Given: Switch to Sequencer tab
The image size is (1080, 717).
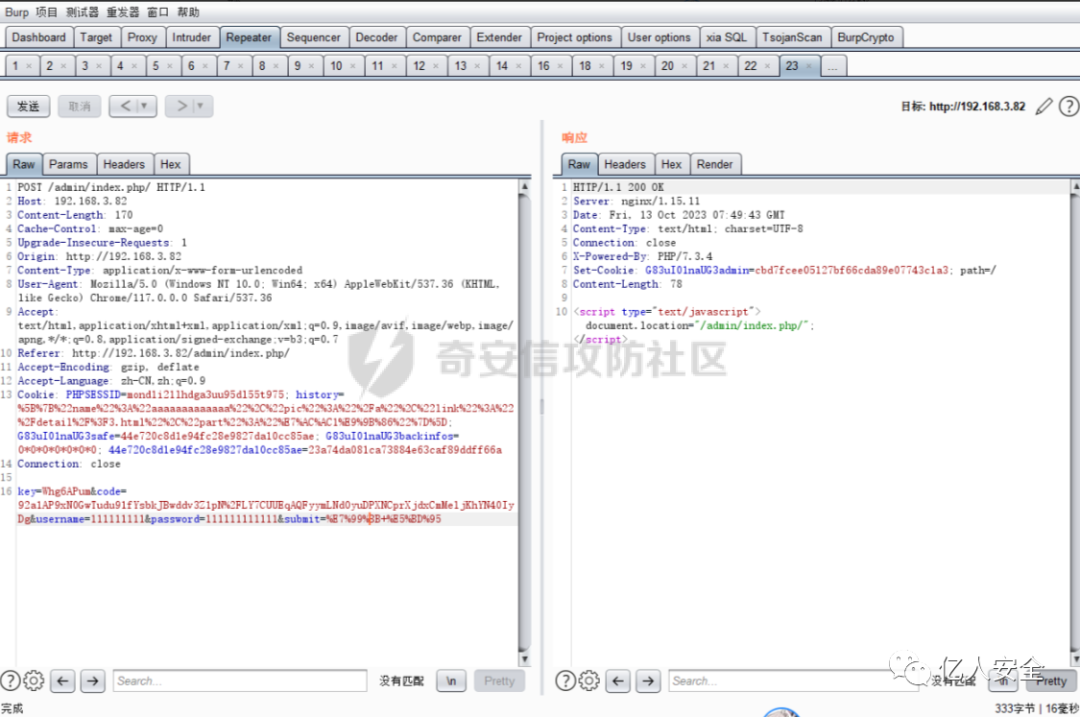Looking at the screenshot, I should (313, 37).
